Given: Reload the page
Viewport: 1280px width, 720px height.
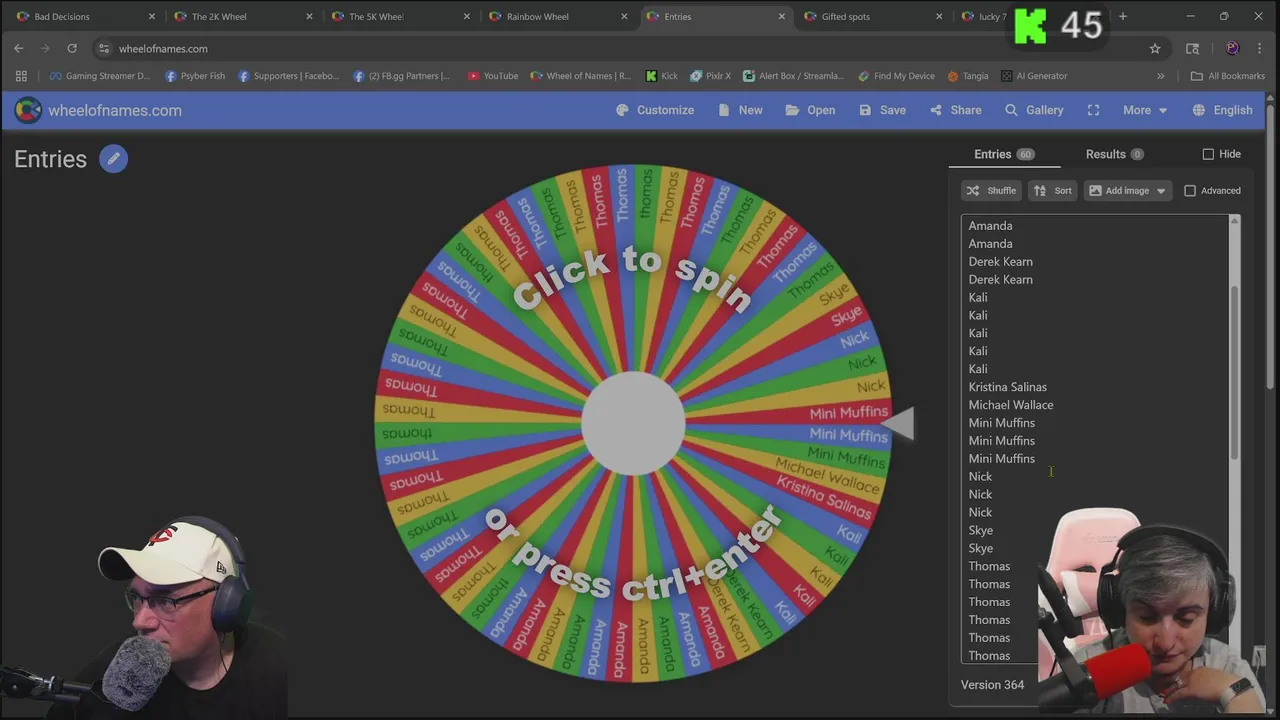Looking at the screenshot, I should pyautogui.click(x=72, y=48).
